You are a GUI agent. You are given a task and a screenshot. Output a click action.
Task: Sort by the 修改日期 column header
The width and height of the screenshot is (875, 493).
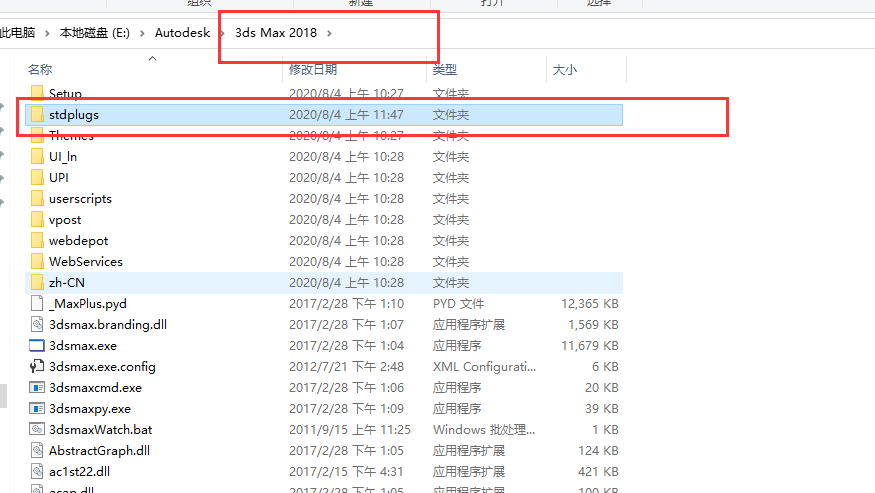[x=313, y=70]
